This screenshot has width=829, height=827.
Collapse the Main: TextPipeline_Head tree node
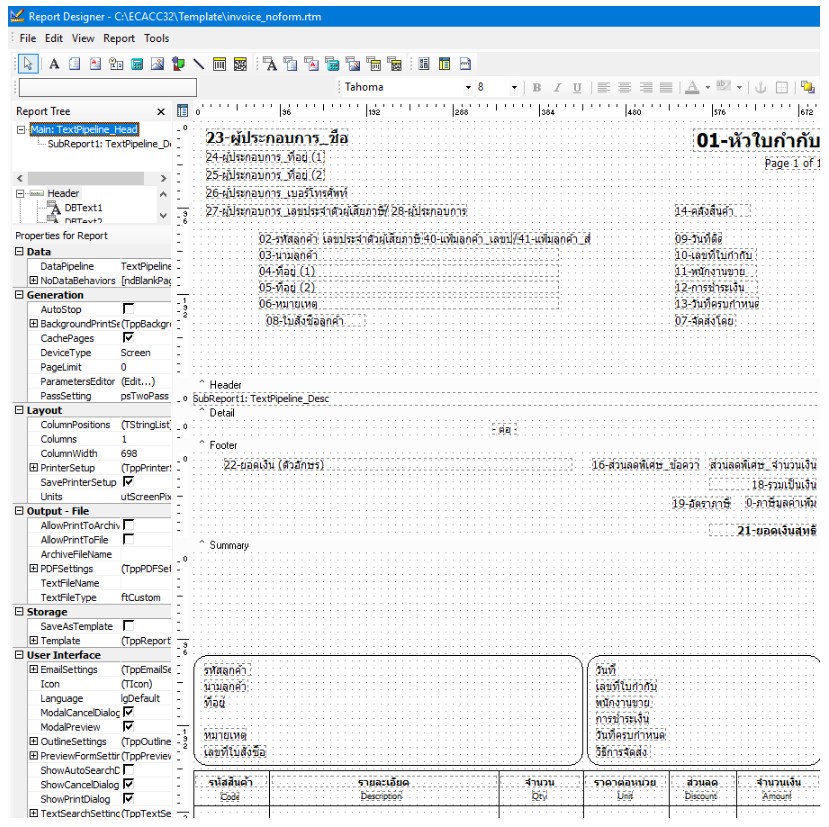coord(21,130)
